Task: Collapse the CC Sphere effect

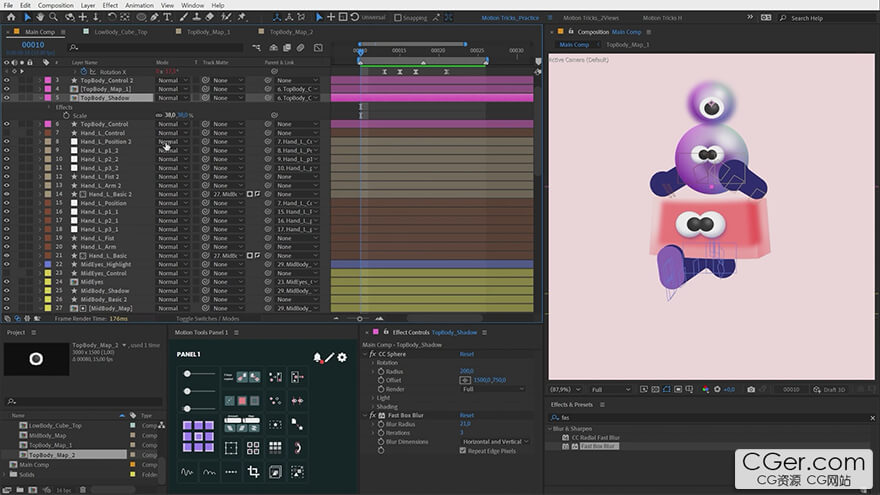Action: click(x=365, y=354)
